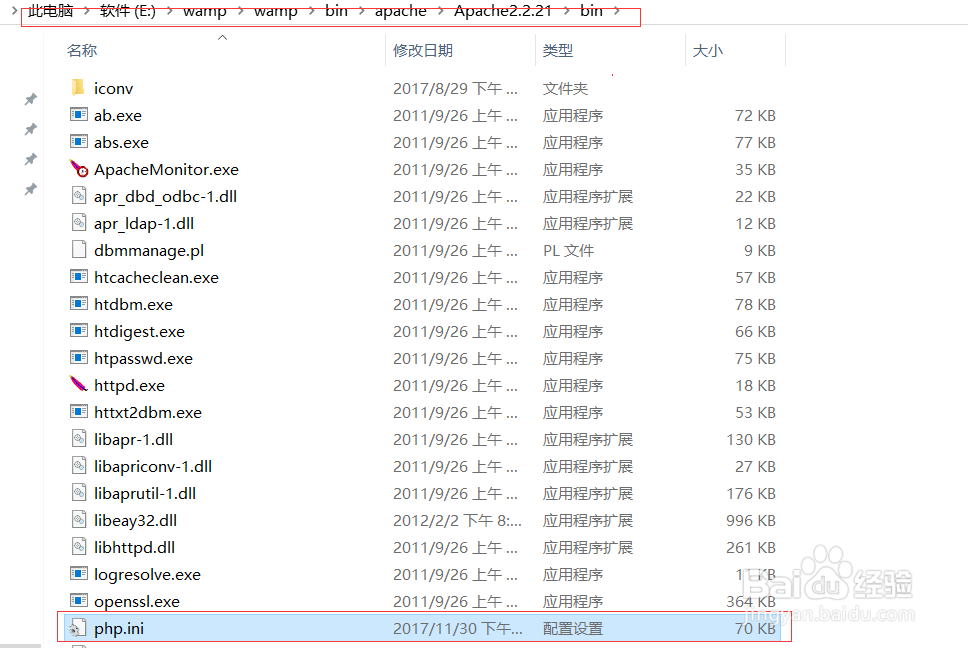This screenshot has width=968, height=648.
Task: Highlight the logresolve.exe file row
Action: pos(147,574)
